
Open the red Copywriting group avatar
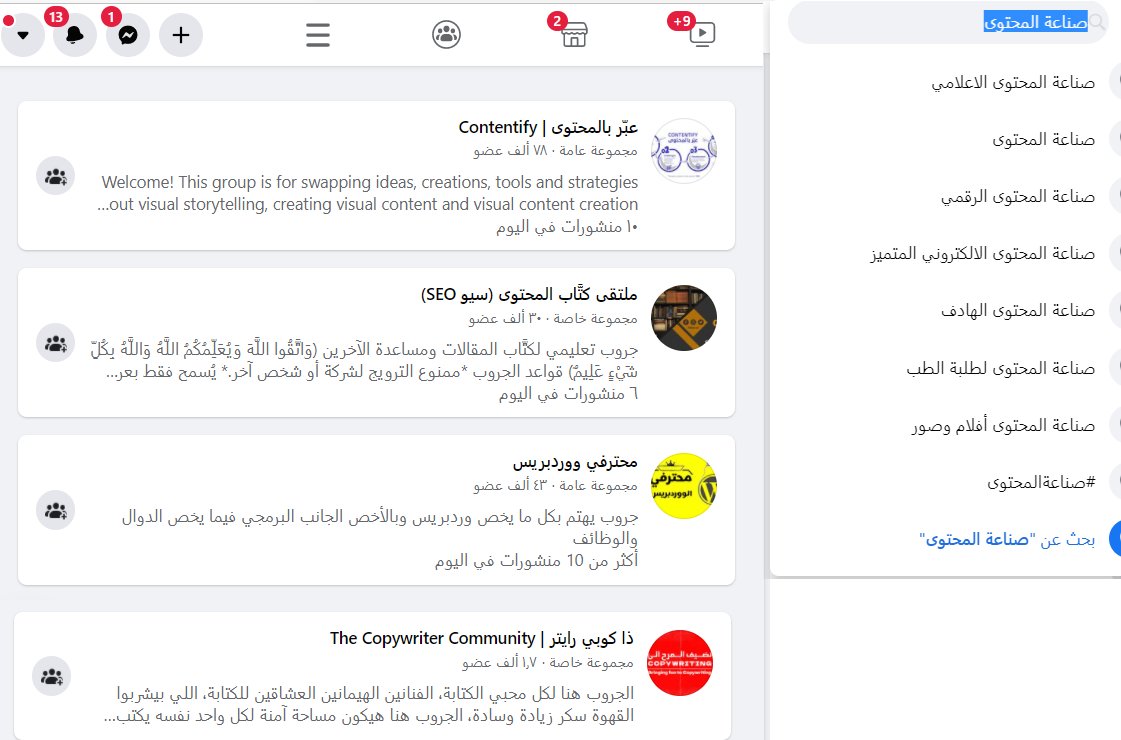click(x=679, y=663)
